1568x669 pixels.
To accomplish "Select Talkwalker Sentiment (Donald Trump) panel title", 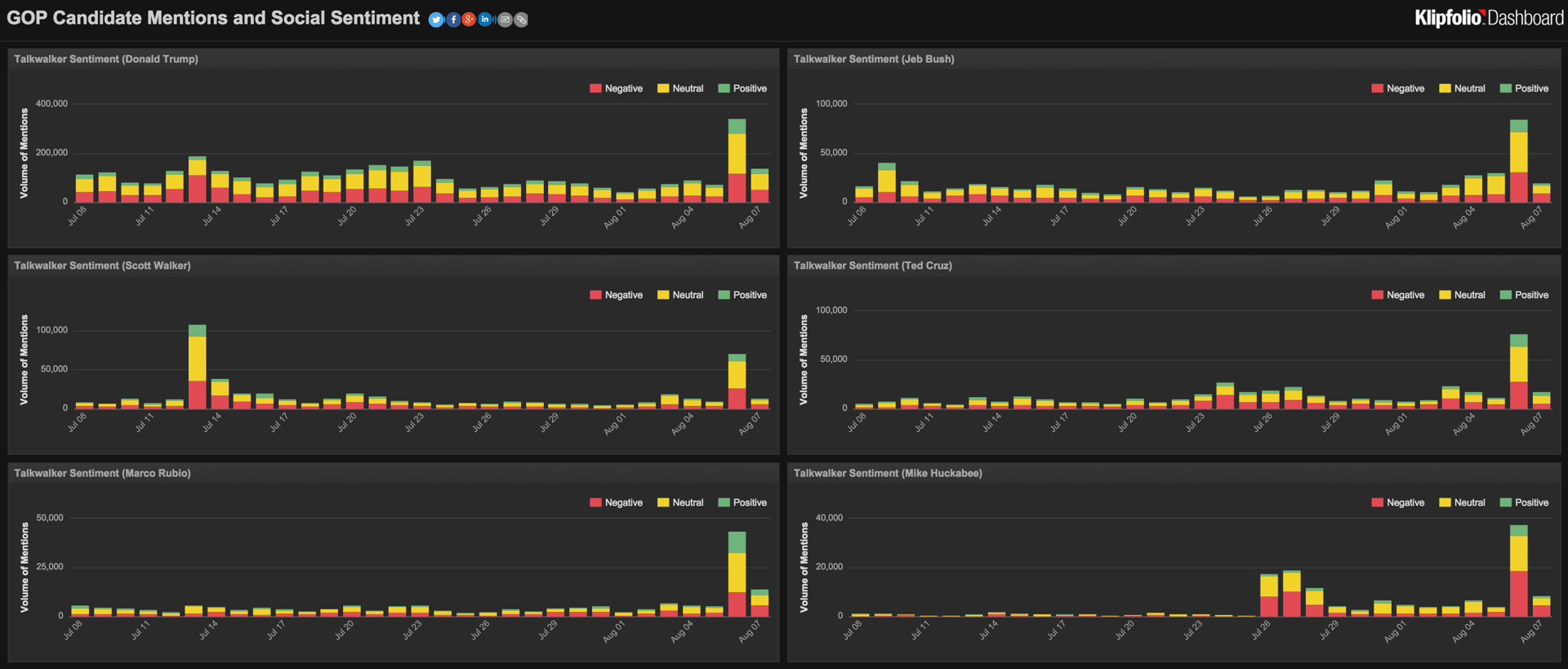I will (x=106, y=59).
